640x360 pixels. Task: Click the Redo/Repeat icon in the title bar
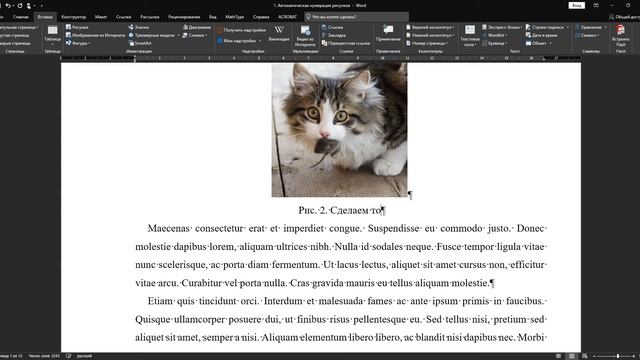20,6
